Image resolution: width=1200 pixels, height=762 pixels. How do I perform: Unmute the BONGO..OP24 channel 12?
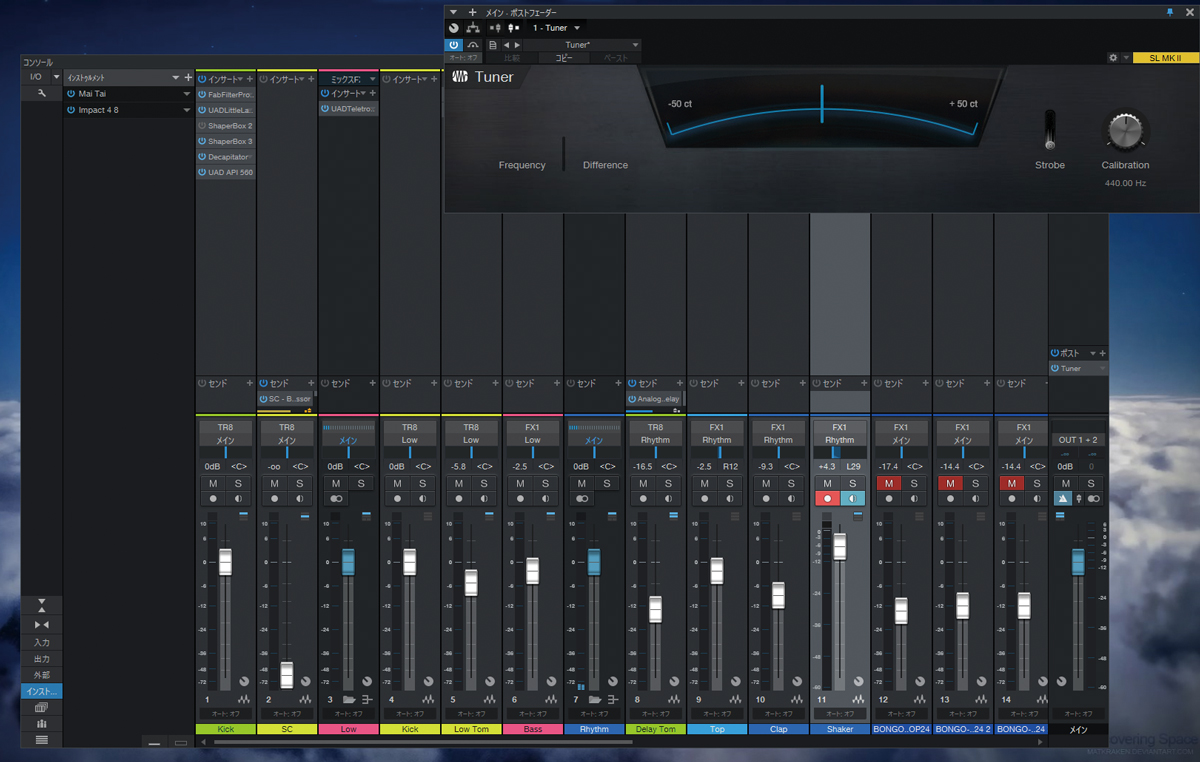coord(888,484)
